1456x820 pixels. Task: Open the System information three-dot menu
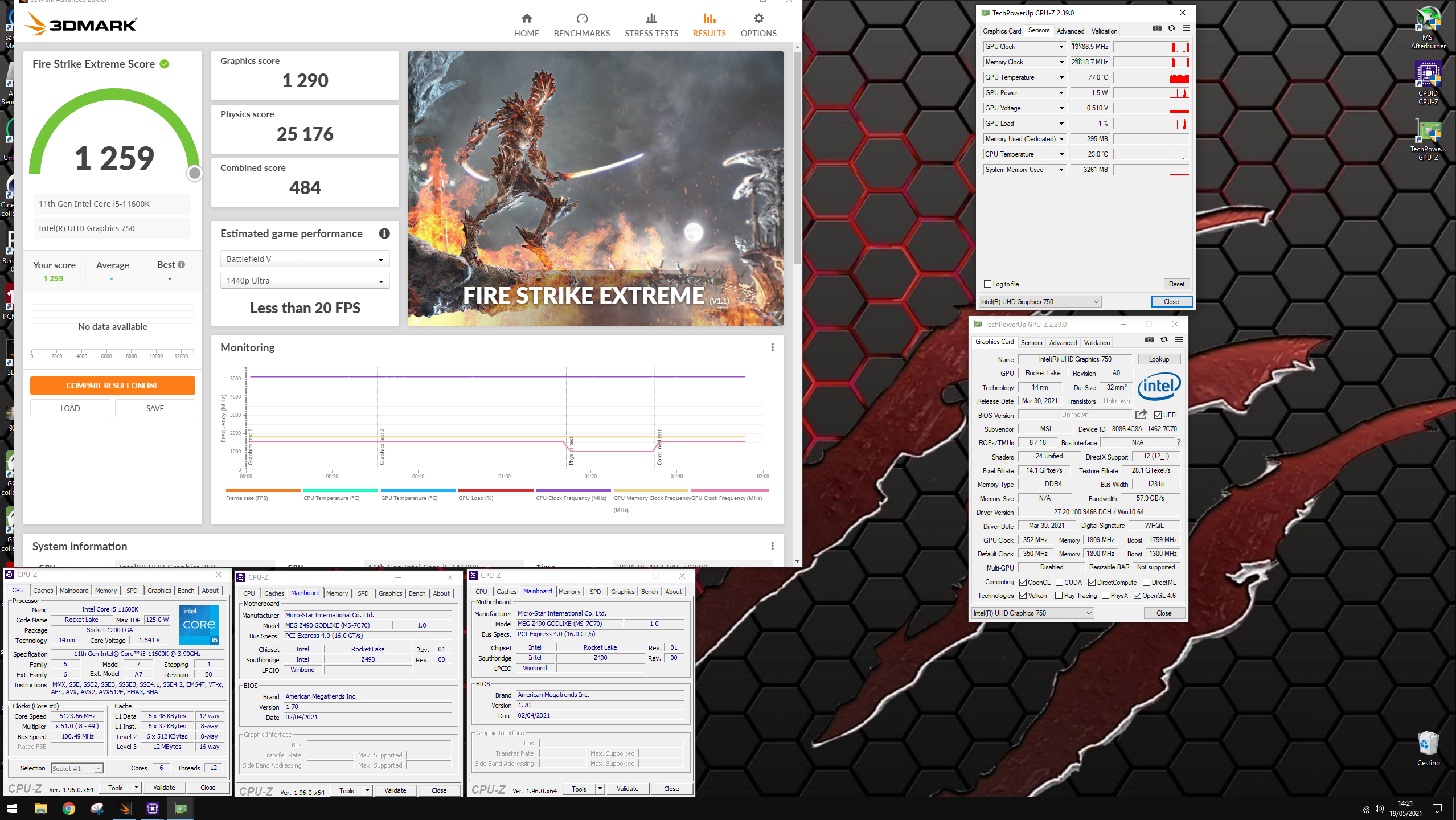point(772,546)
